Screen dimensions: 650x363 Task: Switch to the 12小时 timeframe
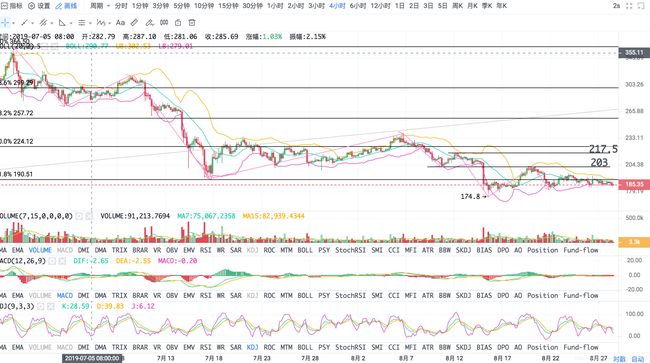[x=381, y=6]
